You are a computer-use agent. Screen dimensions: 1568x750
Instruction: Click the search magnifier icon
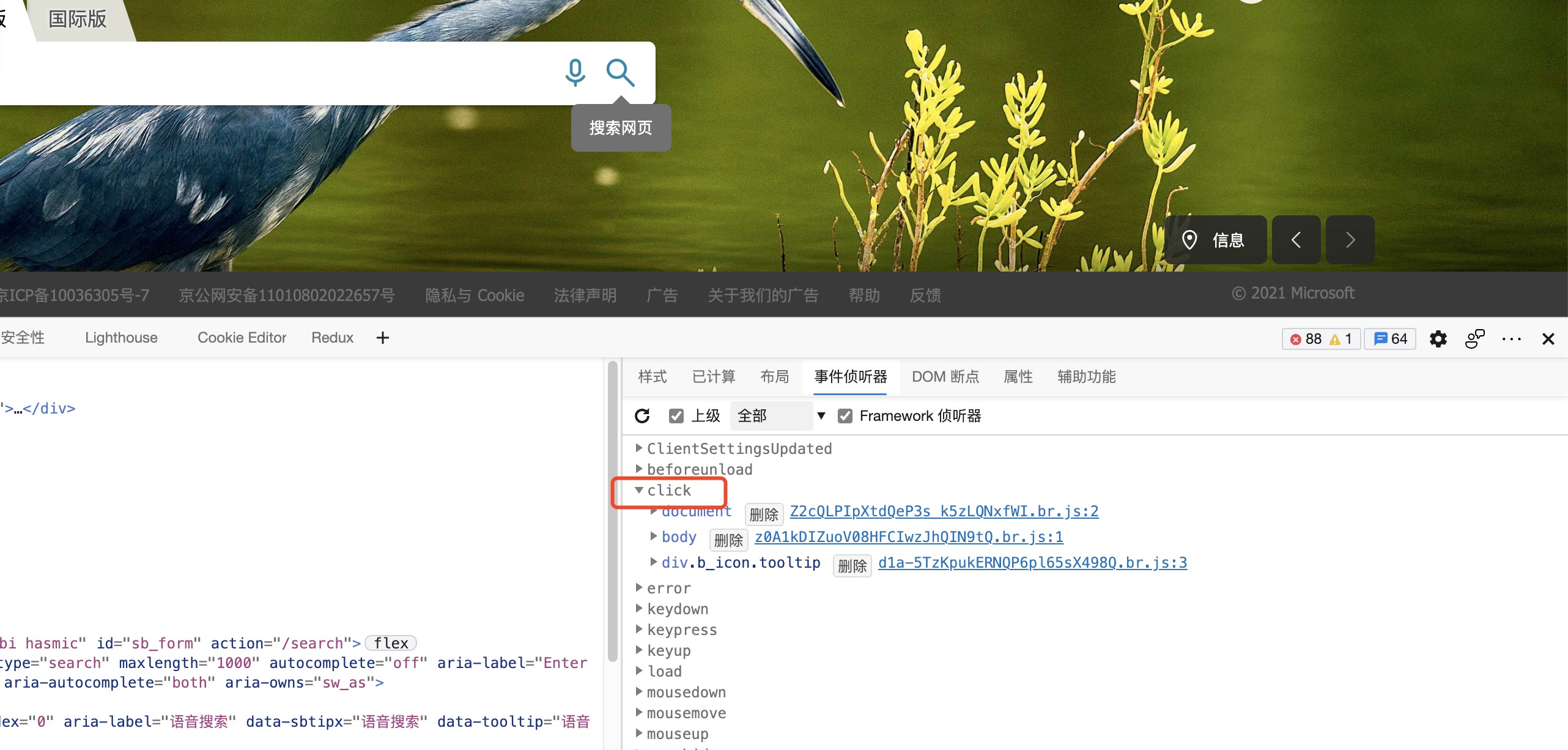620,72
